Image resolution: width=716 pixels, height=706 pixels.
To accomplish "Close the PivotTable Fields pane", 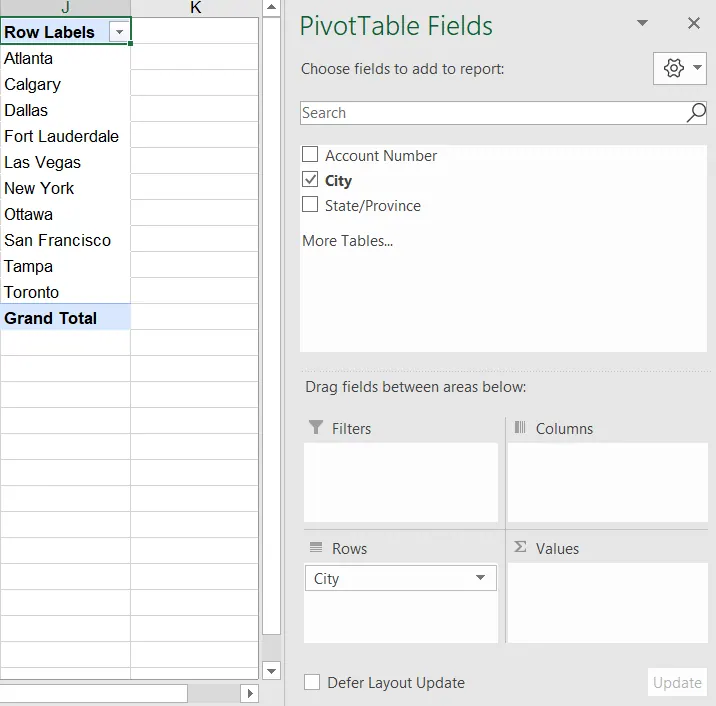I will point(694,24).
